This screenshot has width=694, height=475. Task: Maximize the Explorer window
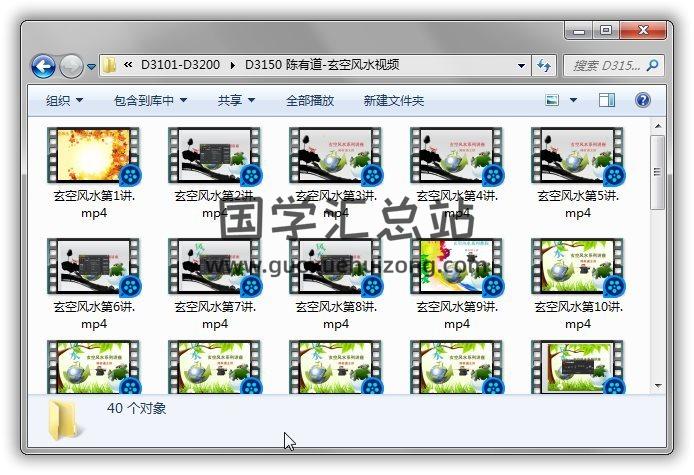(606, 31)
